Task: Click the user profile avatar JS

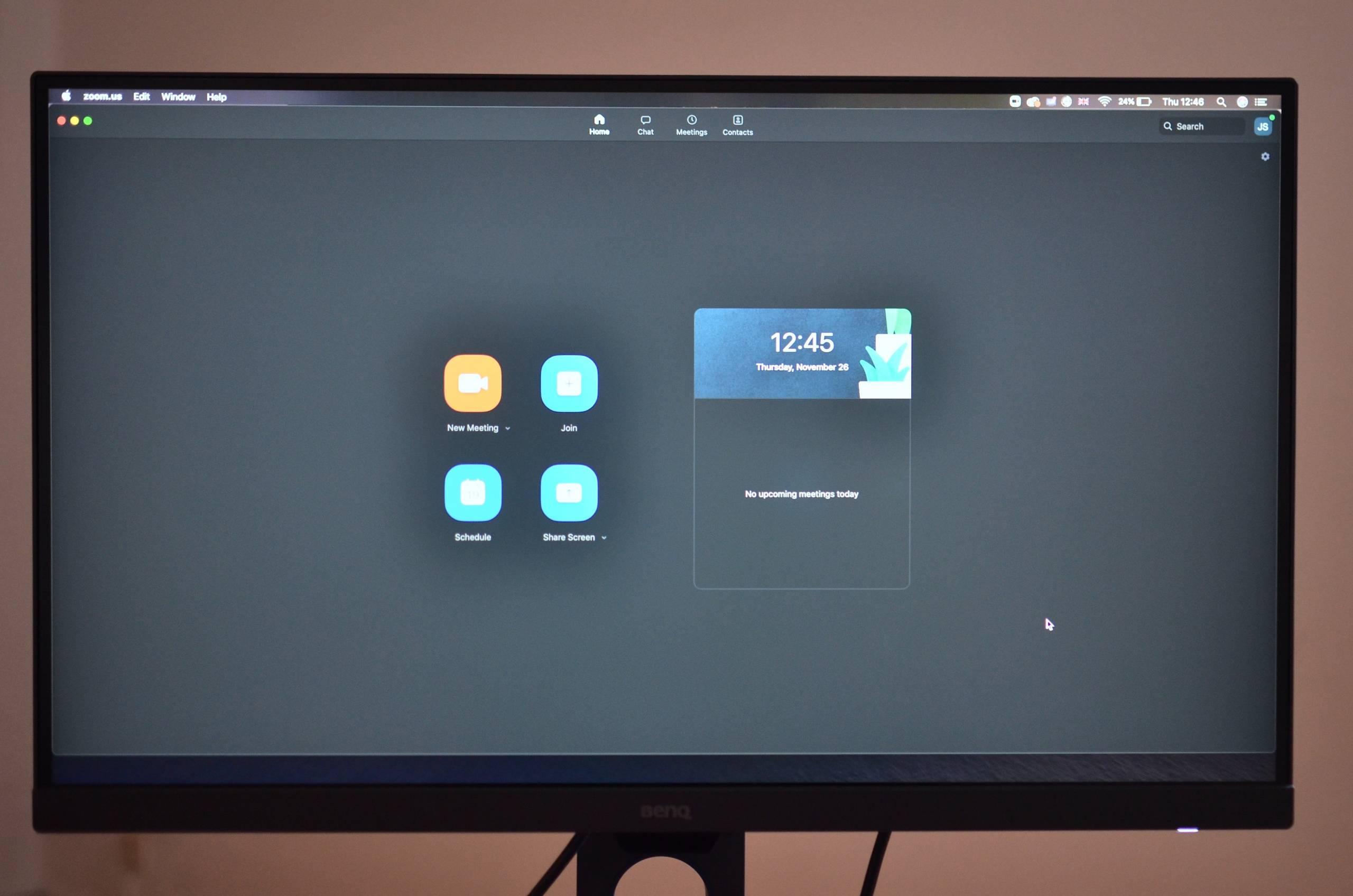Action: [x=1263, y=125]
